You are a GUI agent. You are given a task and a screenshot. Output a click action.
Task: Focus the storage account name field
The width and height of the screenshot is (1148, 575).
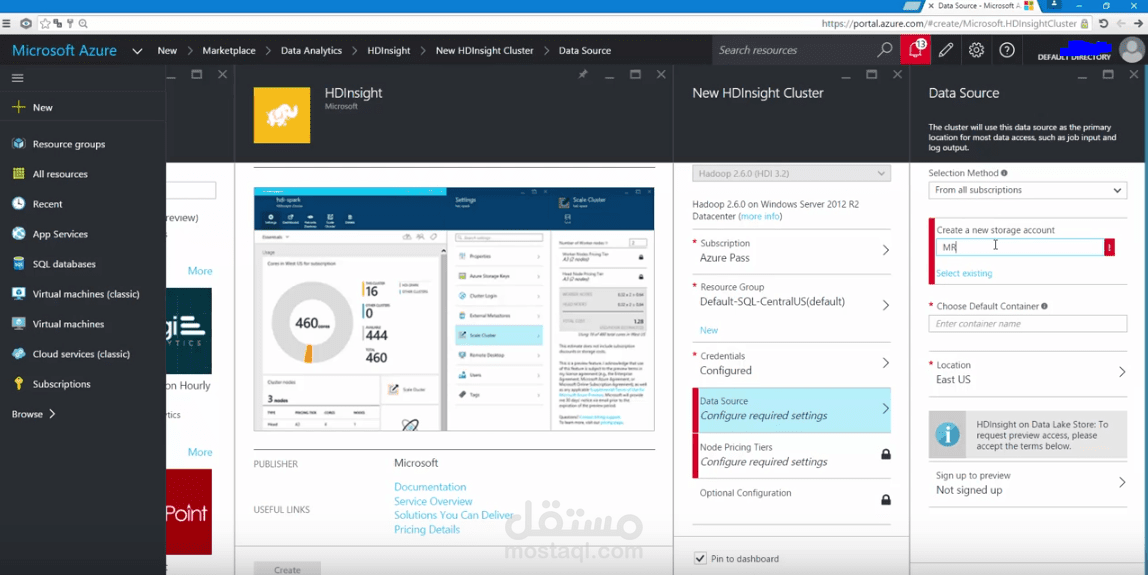click(1020, 248)
